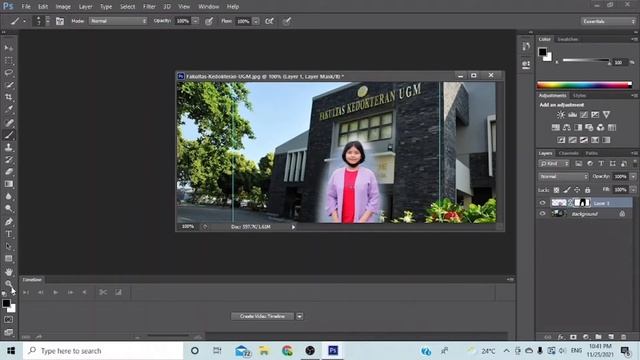The image size is (640, 360).
Task: Switch to the Paths tab
Action: coord(591,153)
